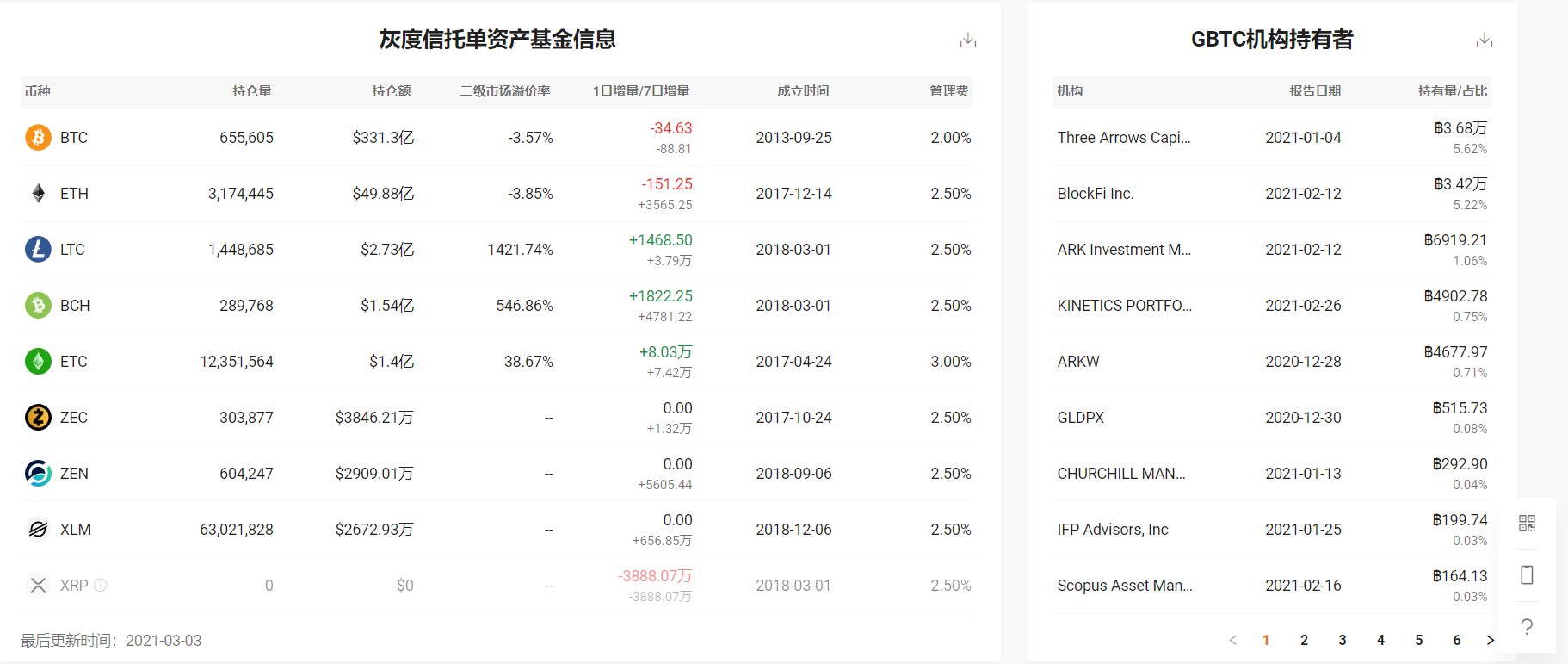Viewport: 1568px width, 664px height.
Task: Click the 成立时间 column header
Action: pos(803,91)
